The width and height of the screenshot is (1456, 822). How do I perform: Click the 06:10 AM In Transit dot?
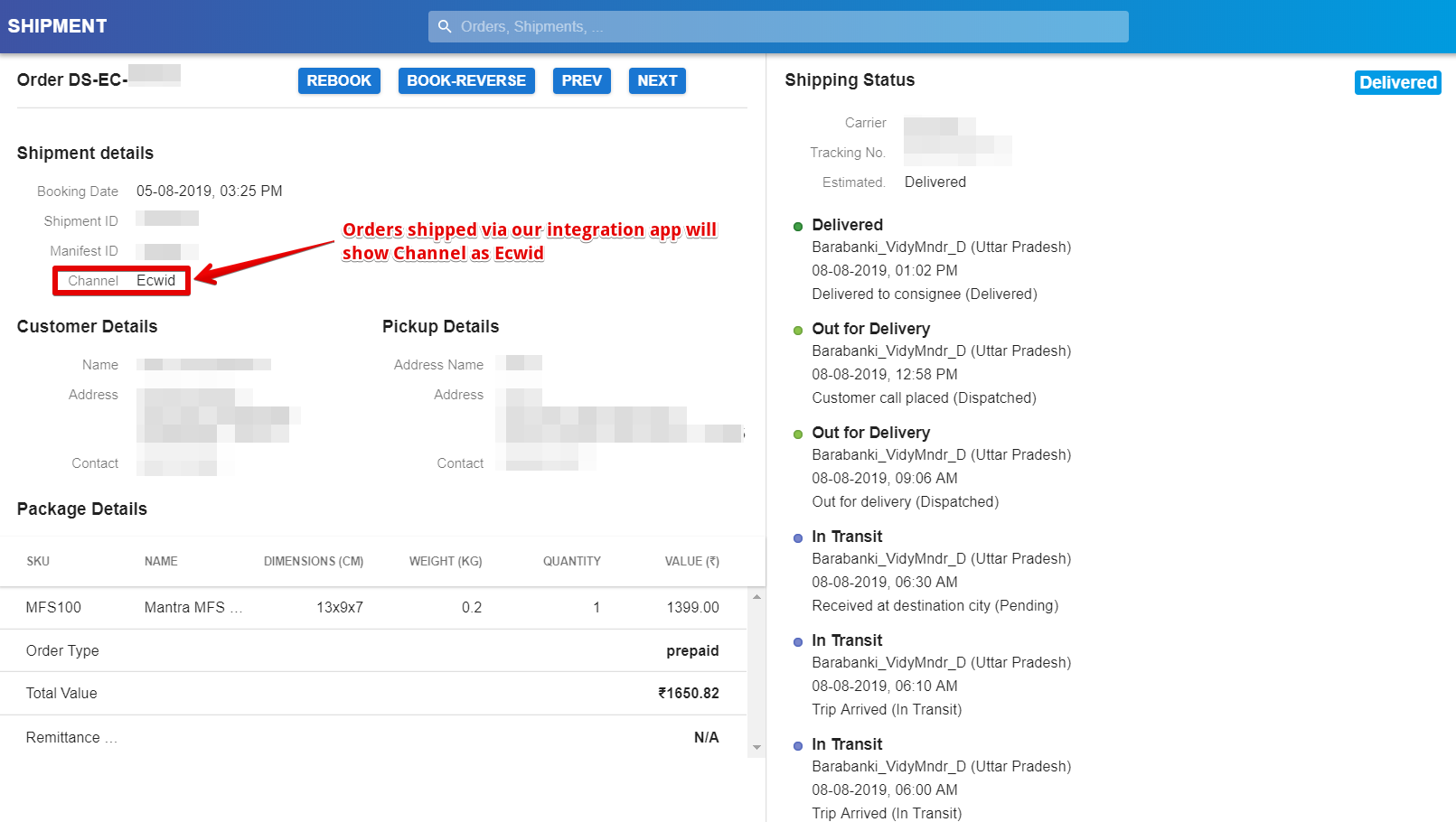point(798,642)
